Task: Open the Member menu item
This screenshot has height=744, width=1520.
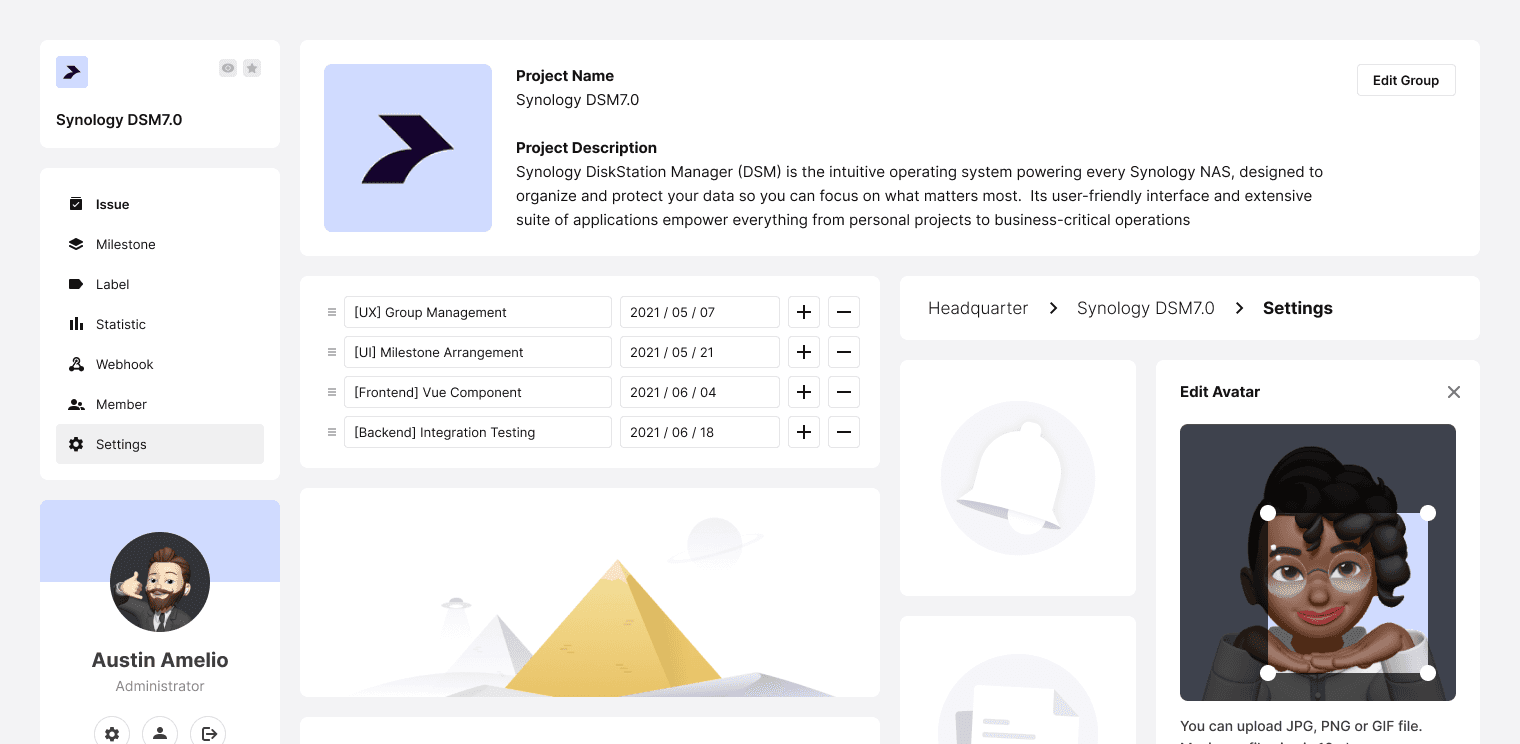Action: pyautogui.click(x=160, y=404)
